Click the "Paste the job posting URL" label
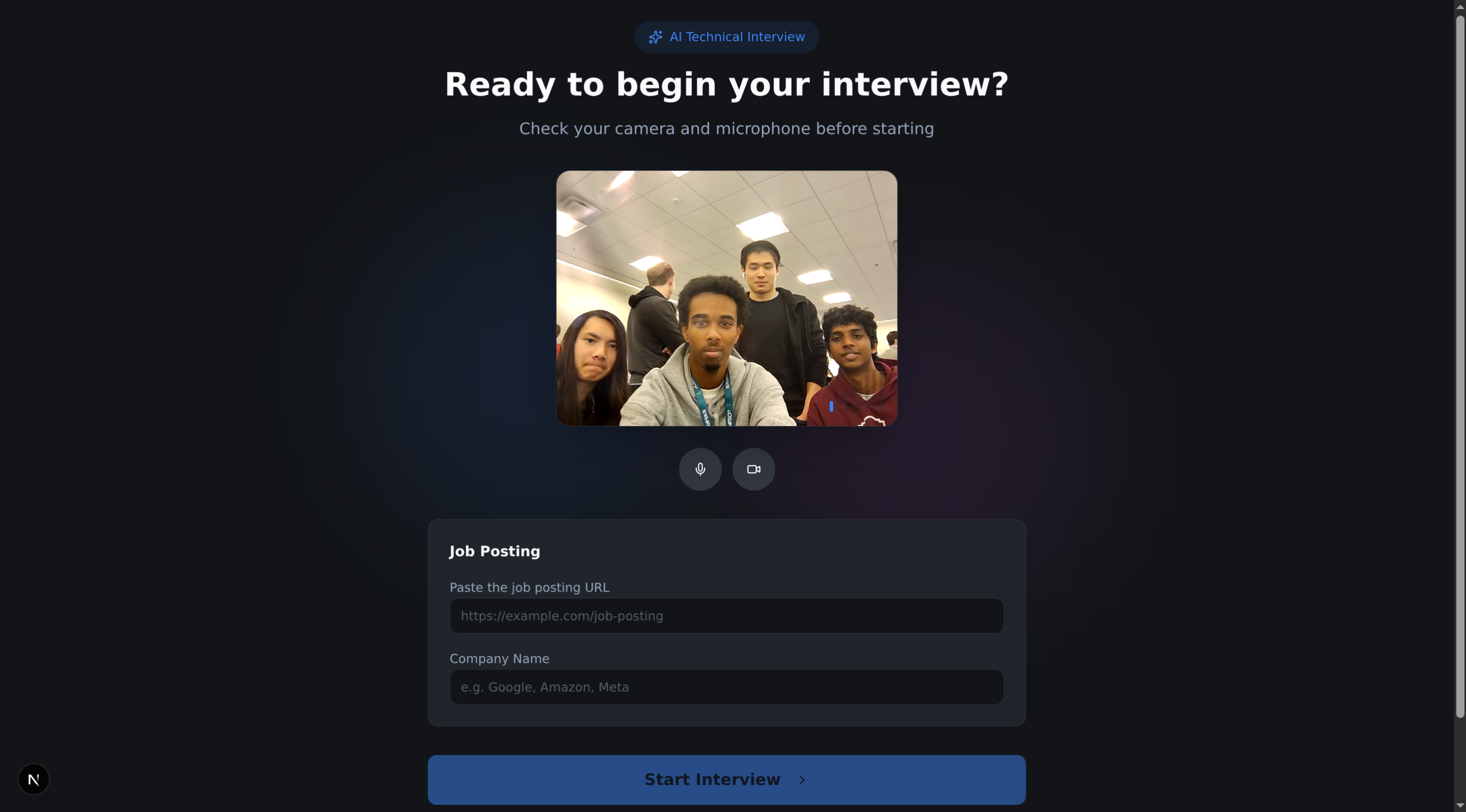This screenshot has width=1466, height=812. pos(529,587)
